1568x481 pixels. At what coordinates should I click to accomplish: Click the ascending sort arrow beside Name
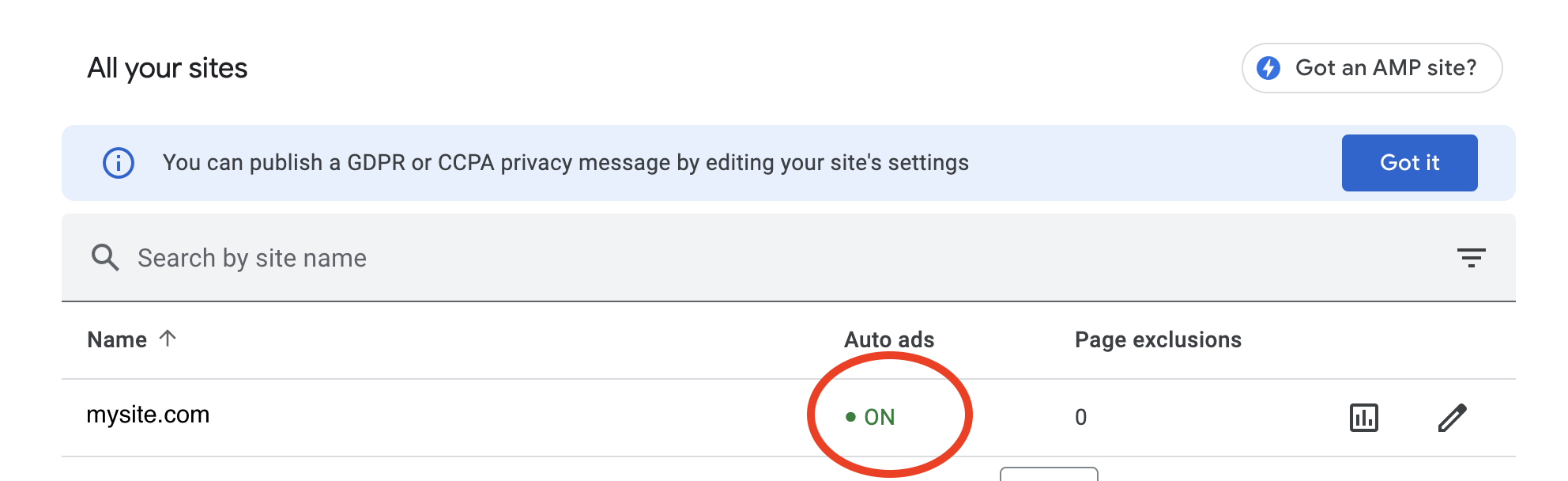(168, 338)
